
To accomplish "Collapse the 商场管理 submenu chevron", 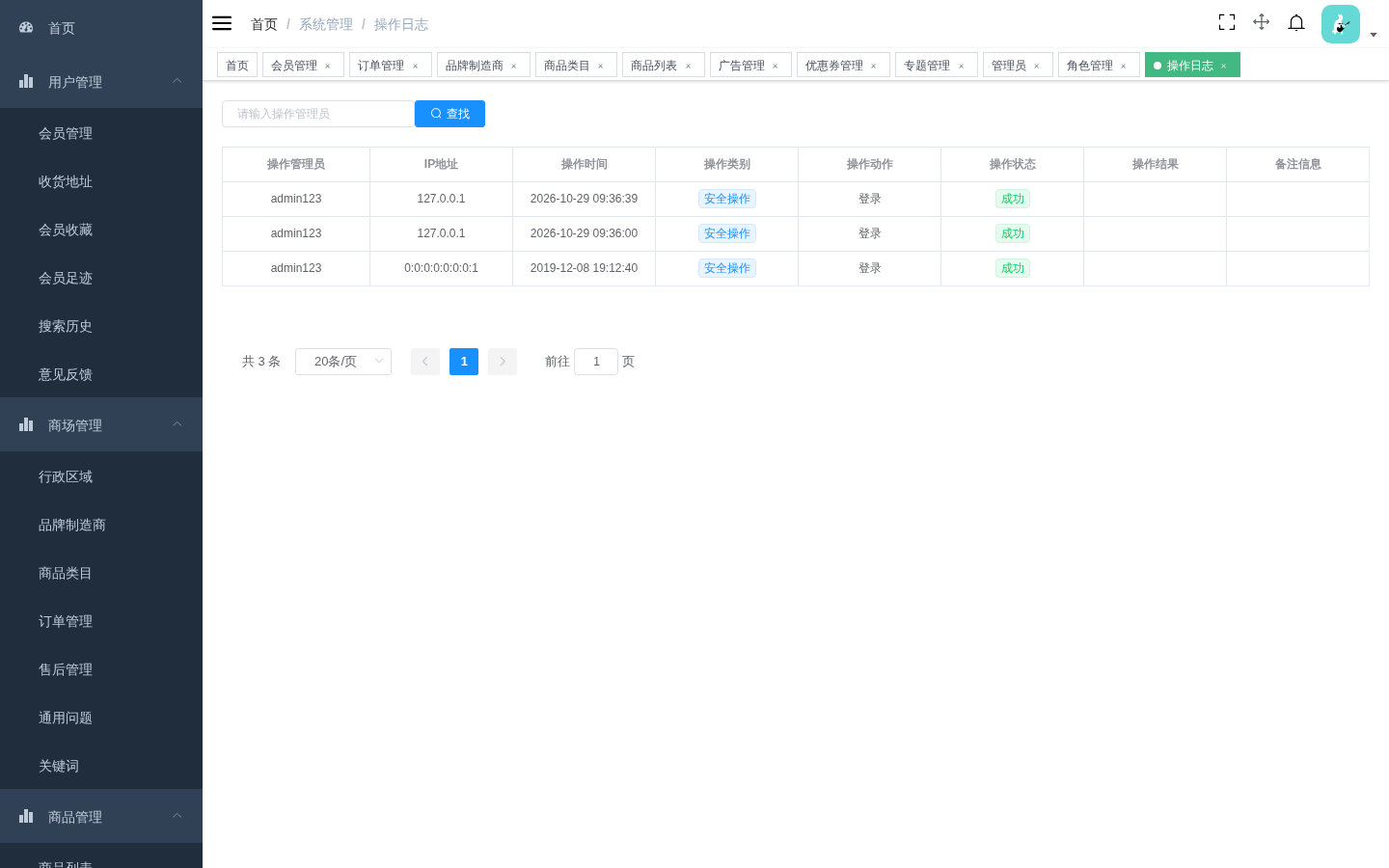I will 177,424.
